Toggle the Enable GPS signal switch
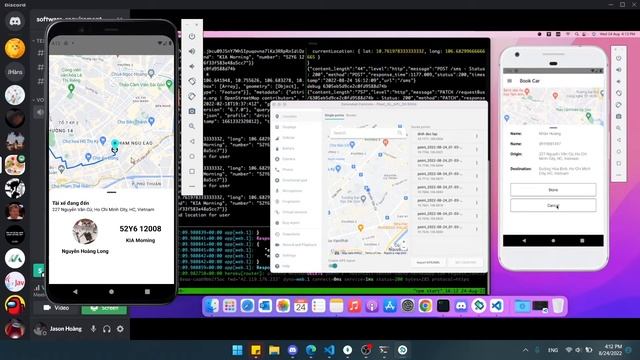This screenshot has width=640, height=360. tap(333, 266)
